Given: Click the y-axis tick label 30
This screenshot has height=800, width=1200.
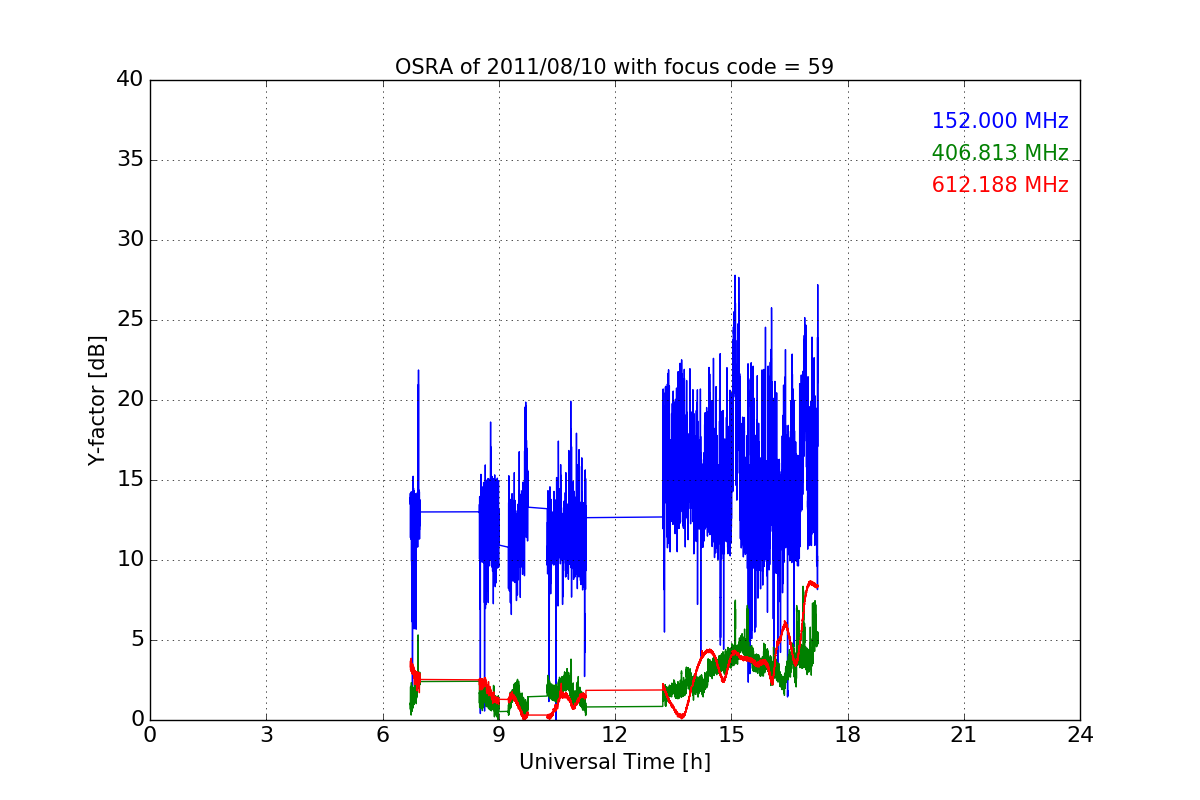Looking at the screenshot, I should (x=130, y=240).
